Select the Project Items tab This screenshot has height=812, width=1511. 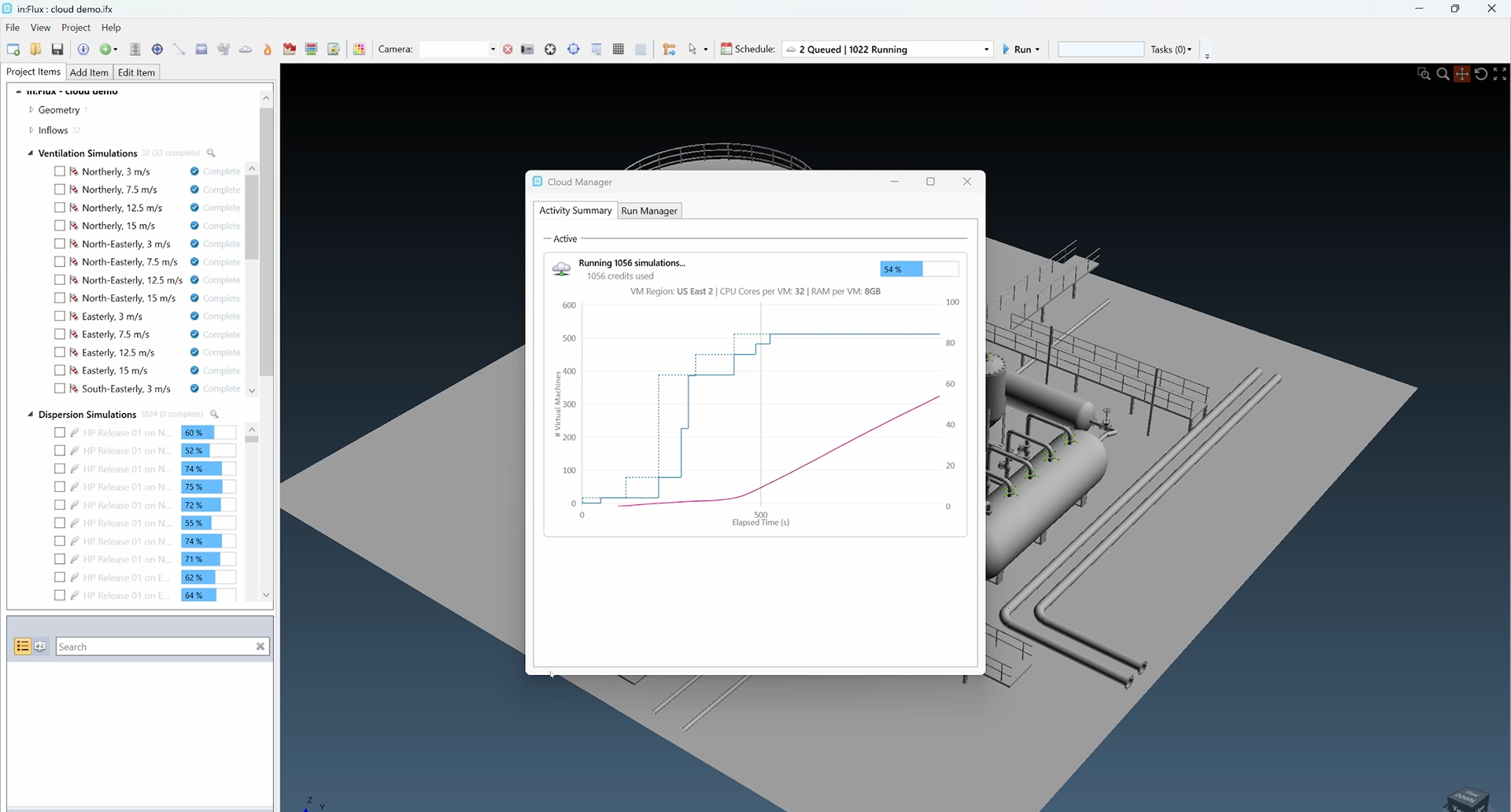coord(33,72)
